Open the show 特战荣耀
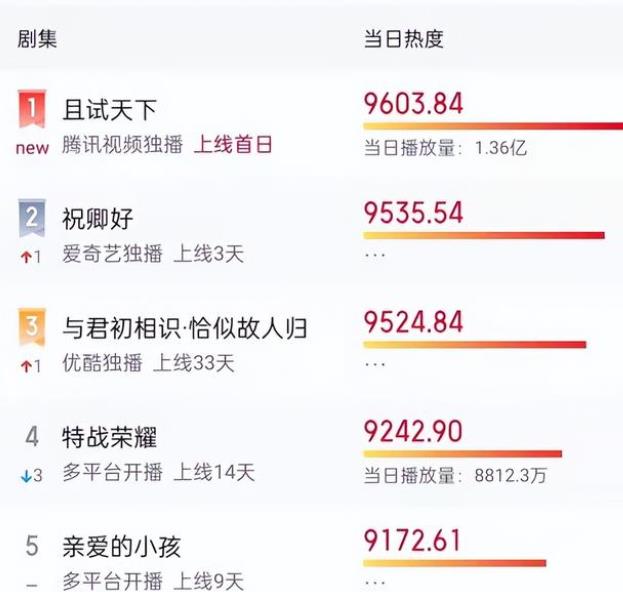This screenshot has width=623, height=592. 109,437
